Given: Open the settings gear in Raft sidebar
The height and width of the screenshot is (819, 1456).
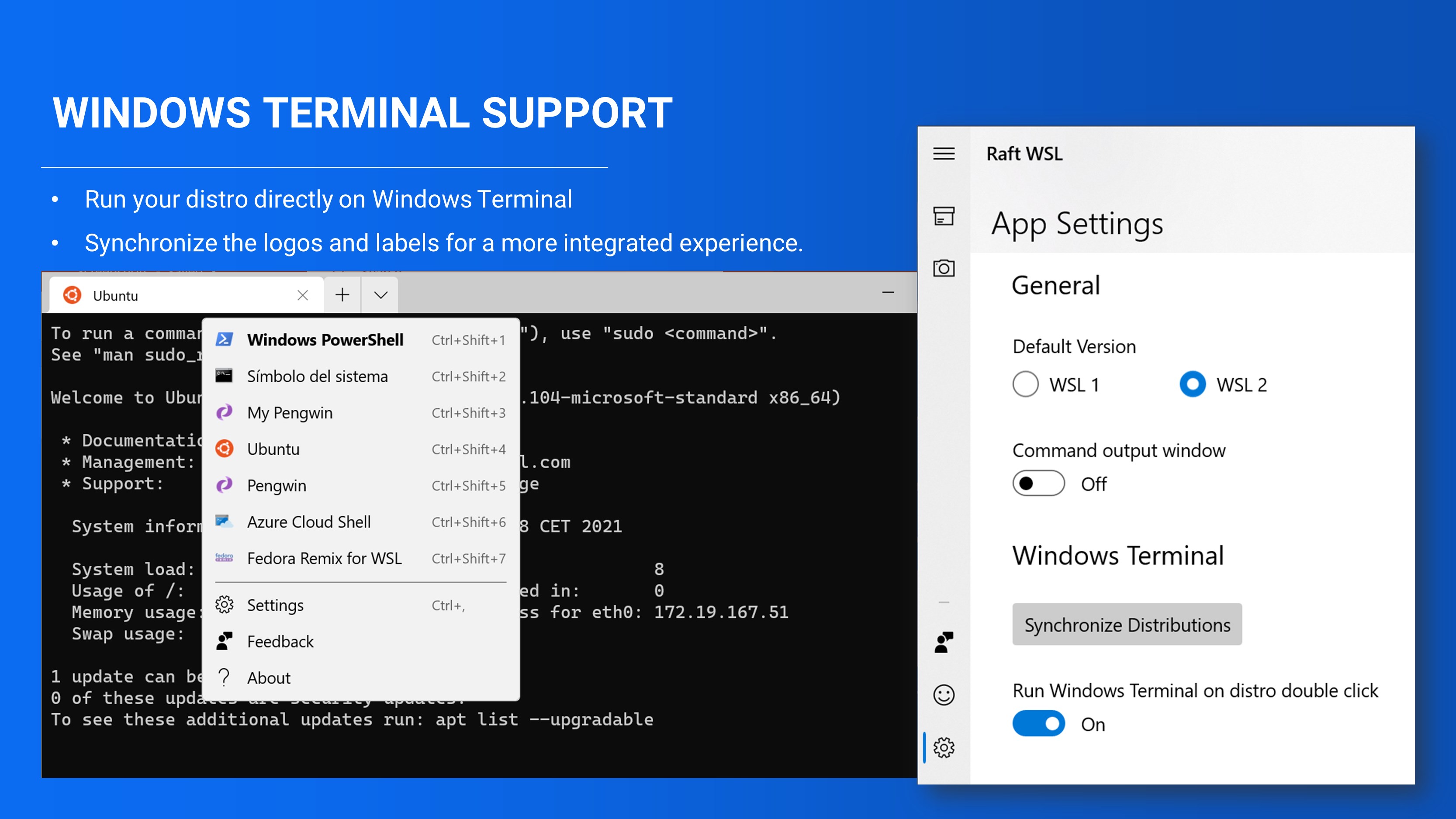Looking at the screenshot, I should pyautogui.click(x=943, y=747).
